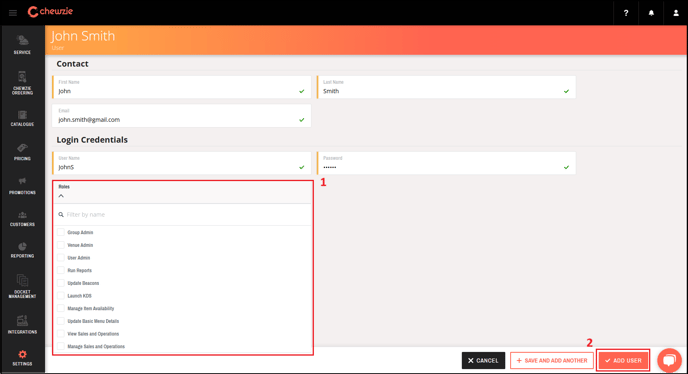Click the Email field
688x374 pixels.
click(182, 115)
